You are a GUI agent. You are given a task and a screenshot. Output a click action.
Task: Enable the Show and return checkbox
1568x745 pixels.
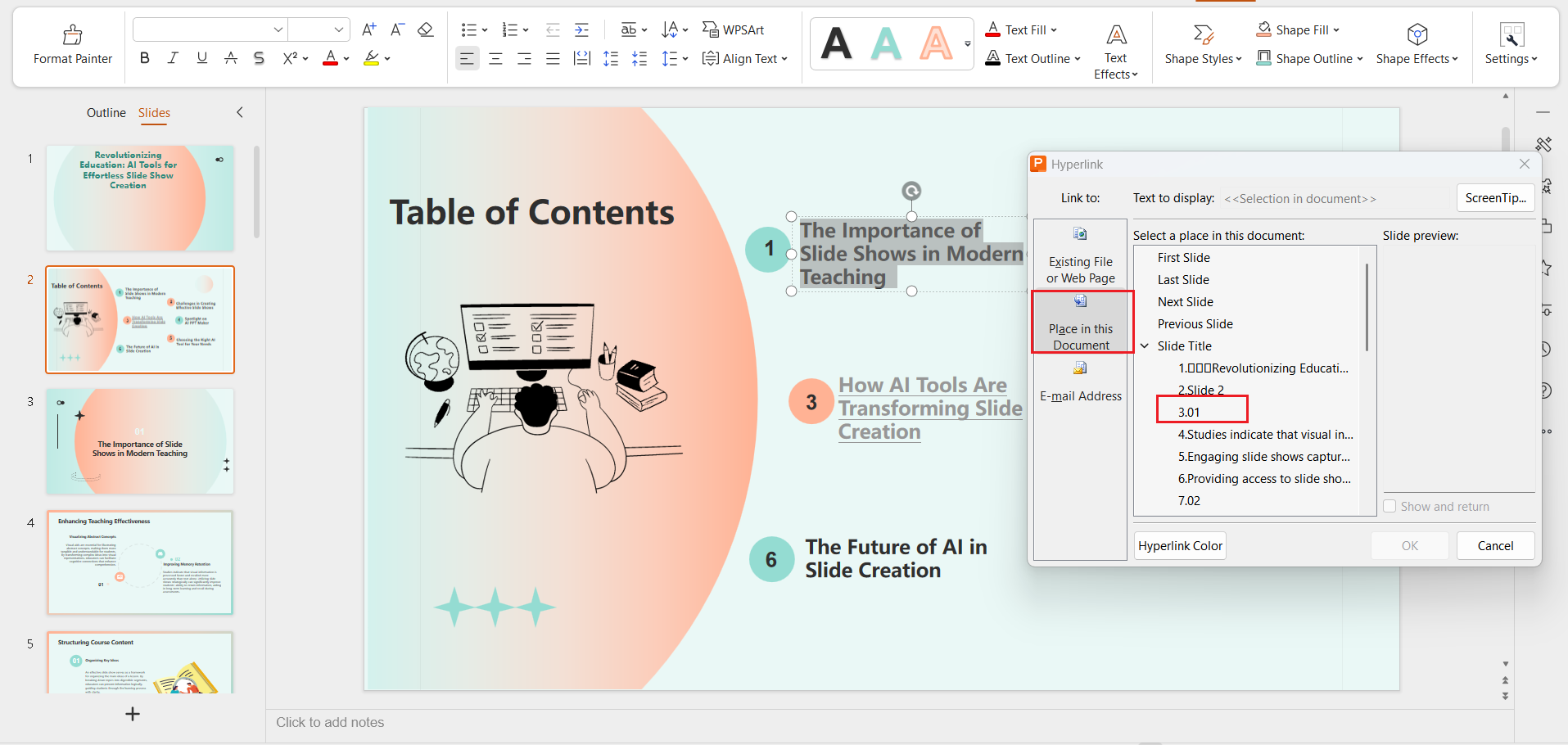coord(1390,506)
